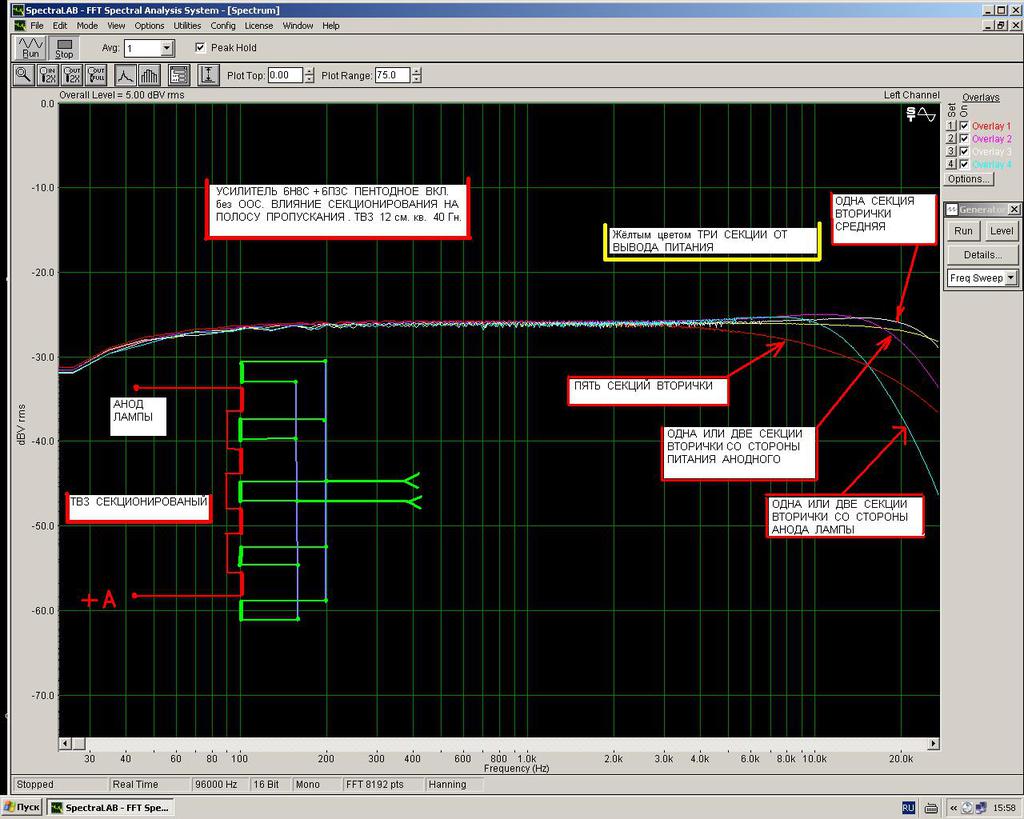
Task: Click the Пуск Start button
Action: (22, 807)
